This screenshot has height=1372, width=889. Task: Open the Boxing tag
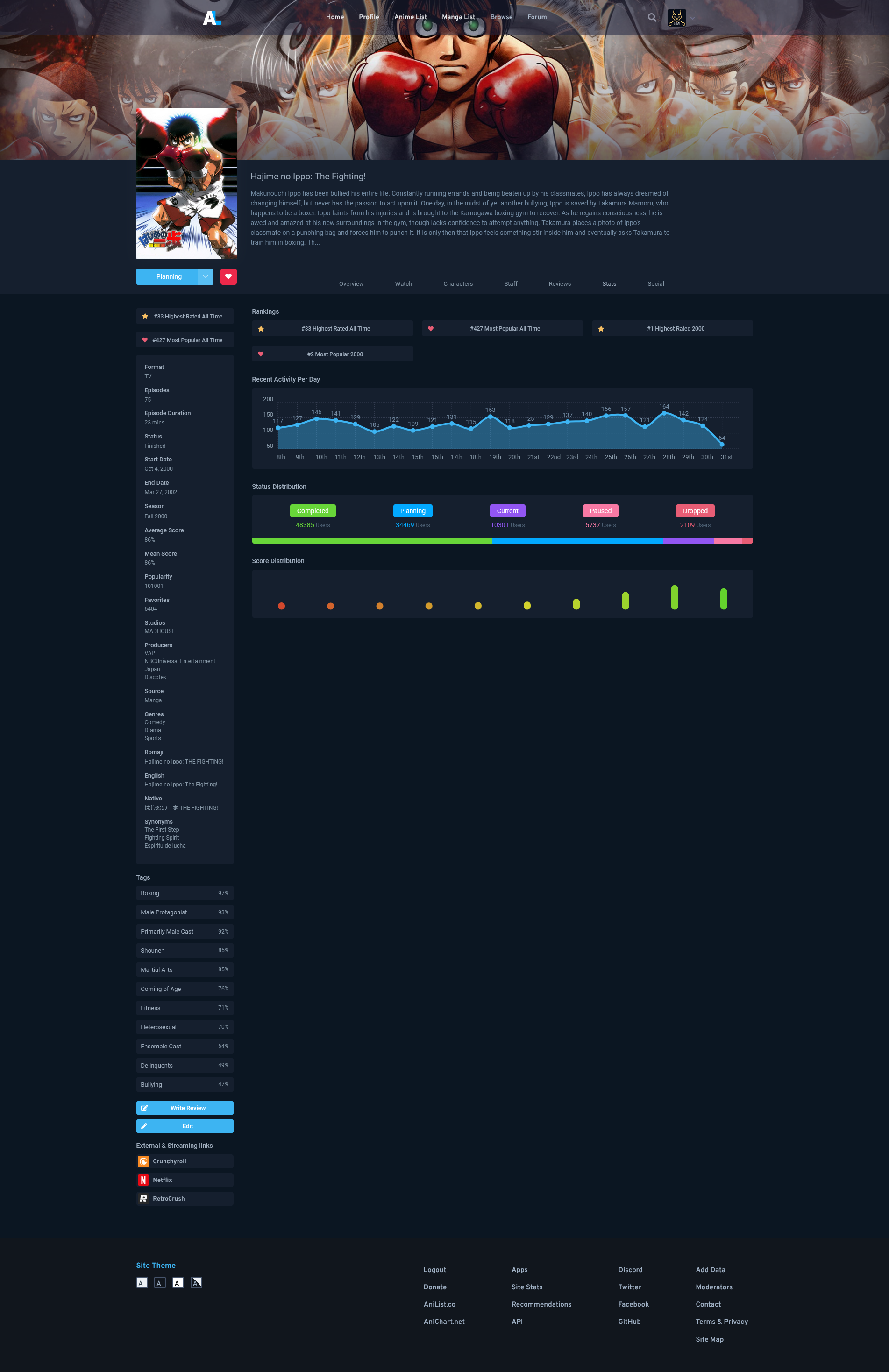click(x=185, y=893)
